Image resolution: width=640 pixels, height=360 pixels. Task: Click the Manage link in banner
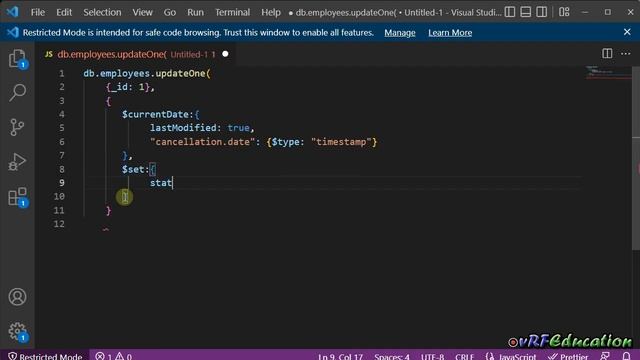400,33
